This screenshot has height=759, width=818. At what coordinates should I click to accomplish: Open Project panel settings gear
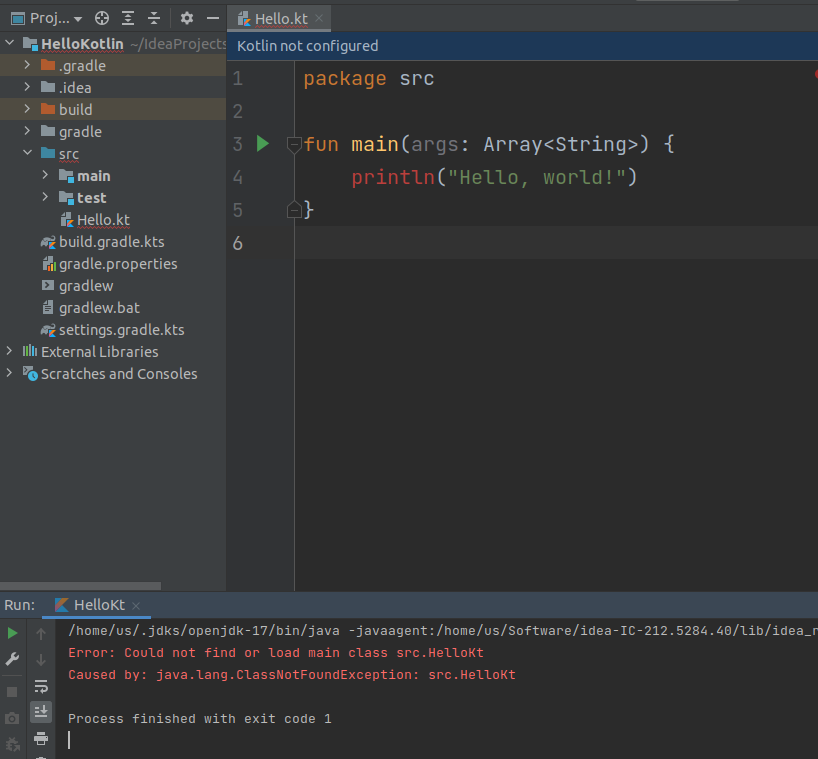pyautogui.click(x=187, y=19)
